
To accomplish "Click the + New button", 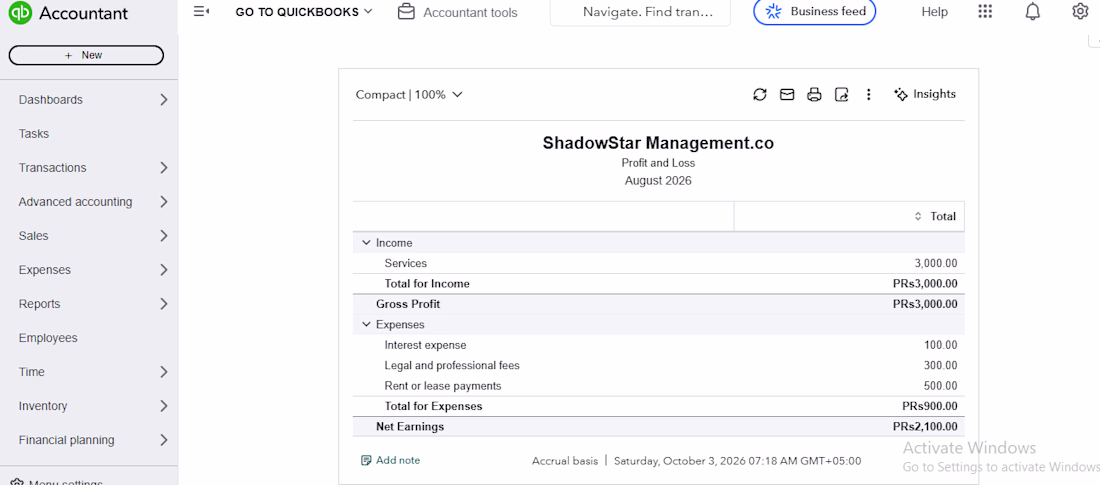I will pos(86,55).
